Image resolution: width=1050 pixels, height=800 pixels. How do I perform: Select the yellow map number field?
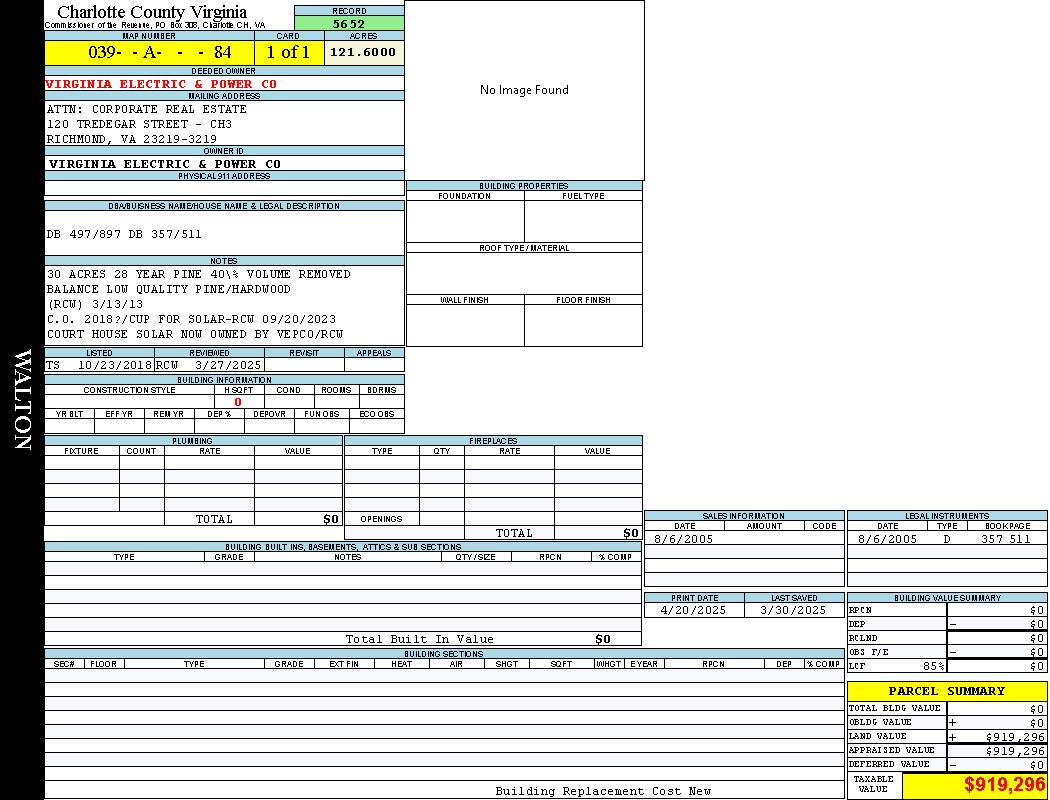[x=149, y=52]
